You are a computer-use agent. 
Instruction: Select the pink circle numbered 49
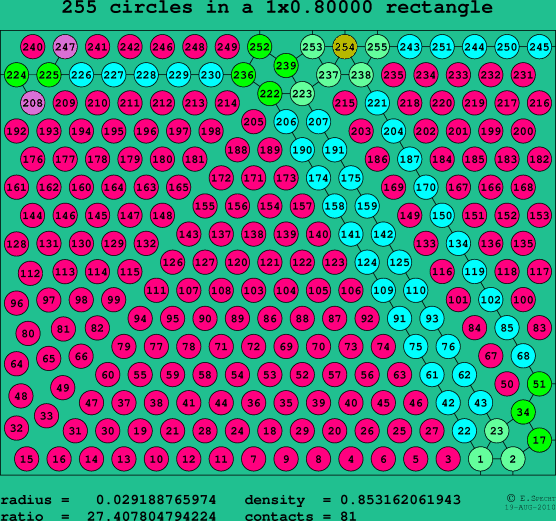63,387
